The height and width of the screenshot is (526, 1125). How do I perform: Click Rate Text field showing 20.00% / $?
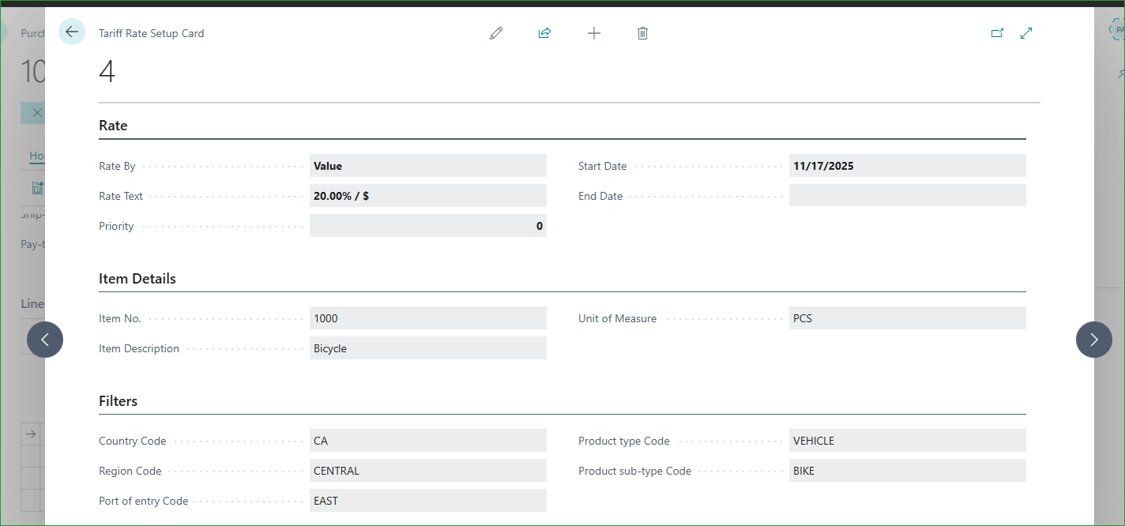pyautogui.click(x=428, y=196)
